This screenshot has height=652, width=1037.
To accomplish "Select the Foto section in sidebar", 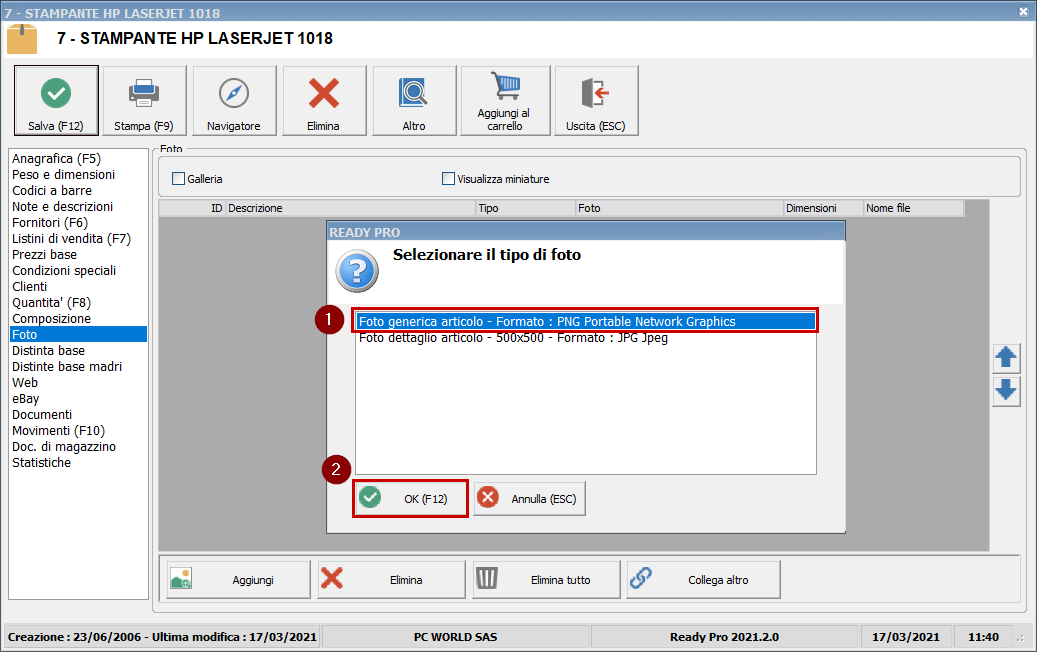I will click(79, 335).
